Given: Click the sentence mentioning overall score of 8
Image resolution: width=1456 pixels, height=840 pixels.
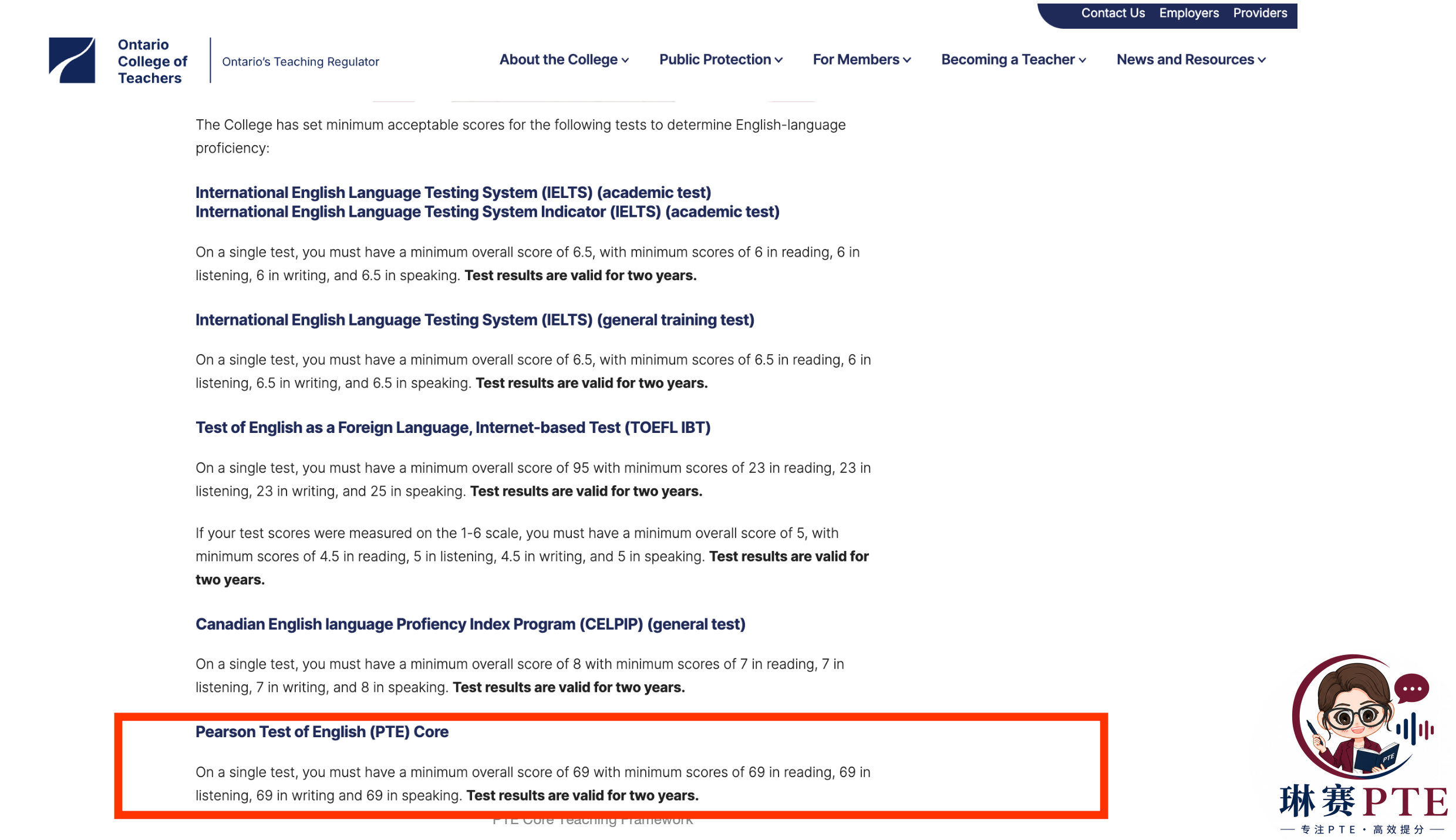Looking at the screenshot, I should click(x=520, y=676).
